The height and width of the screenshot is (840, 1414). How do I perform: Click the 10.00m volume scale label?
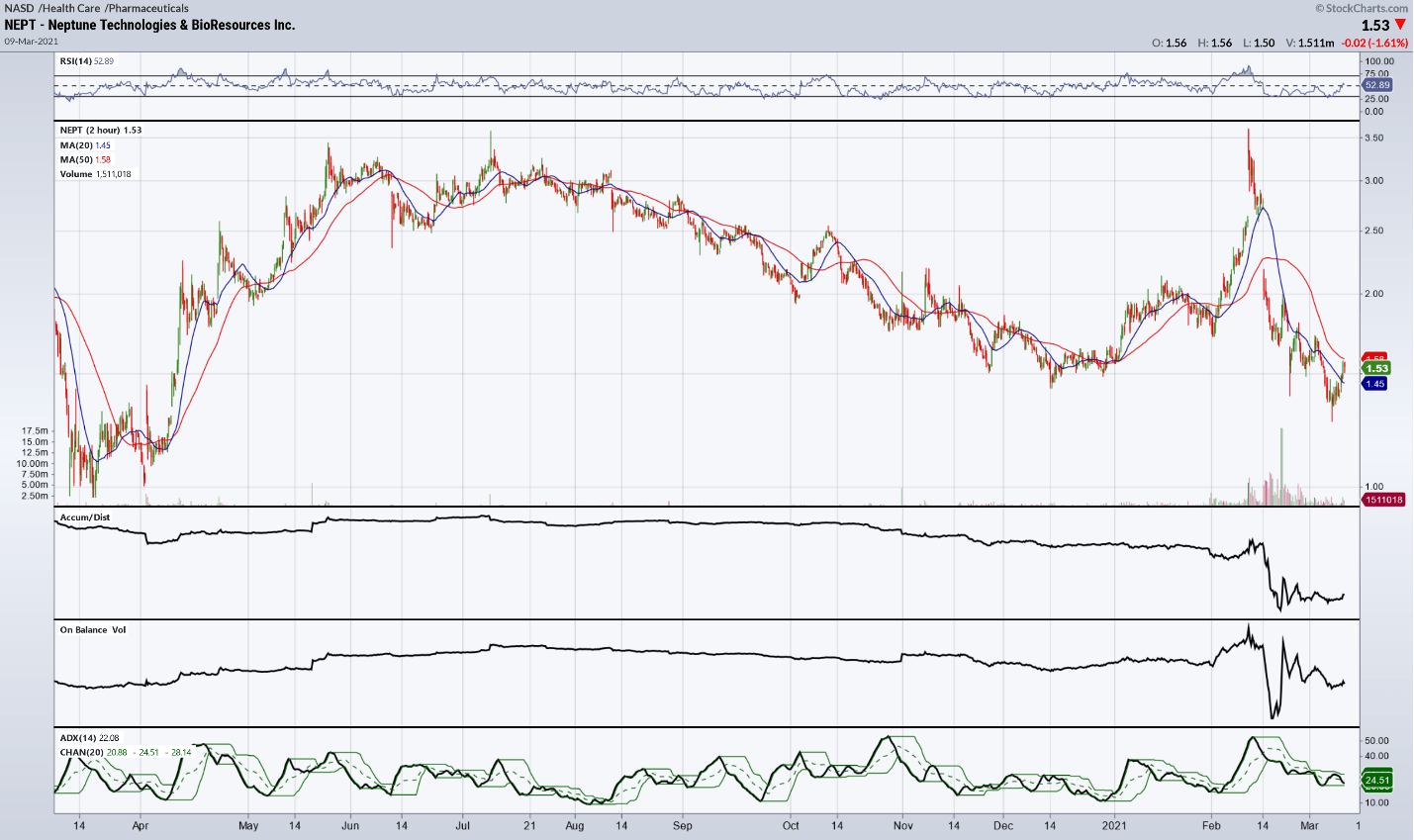coord(32,464)
